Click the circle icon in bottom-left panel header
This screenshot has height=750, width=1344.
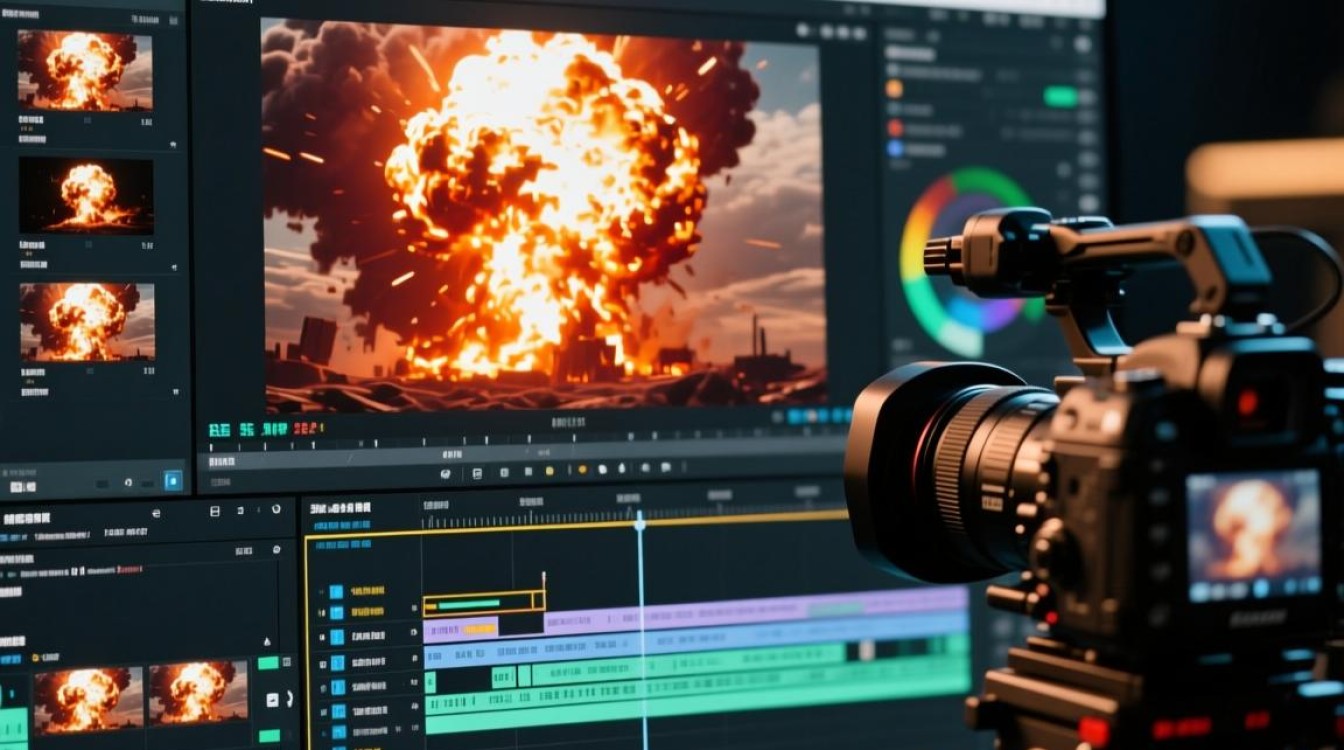pos(276,510)
